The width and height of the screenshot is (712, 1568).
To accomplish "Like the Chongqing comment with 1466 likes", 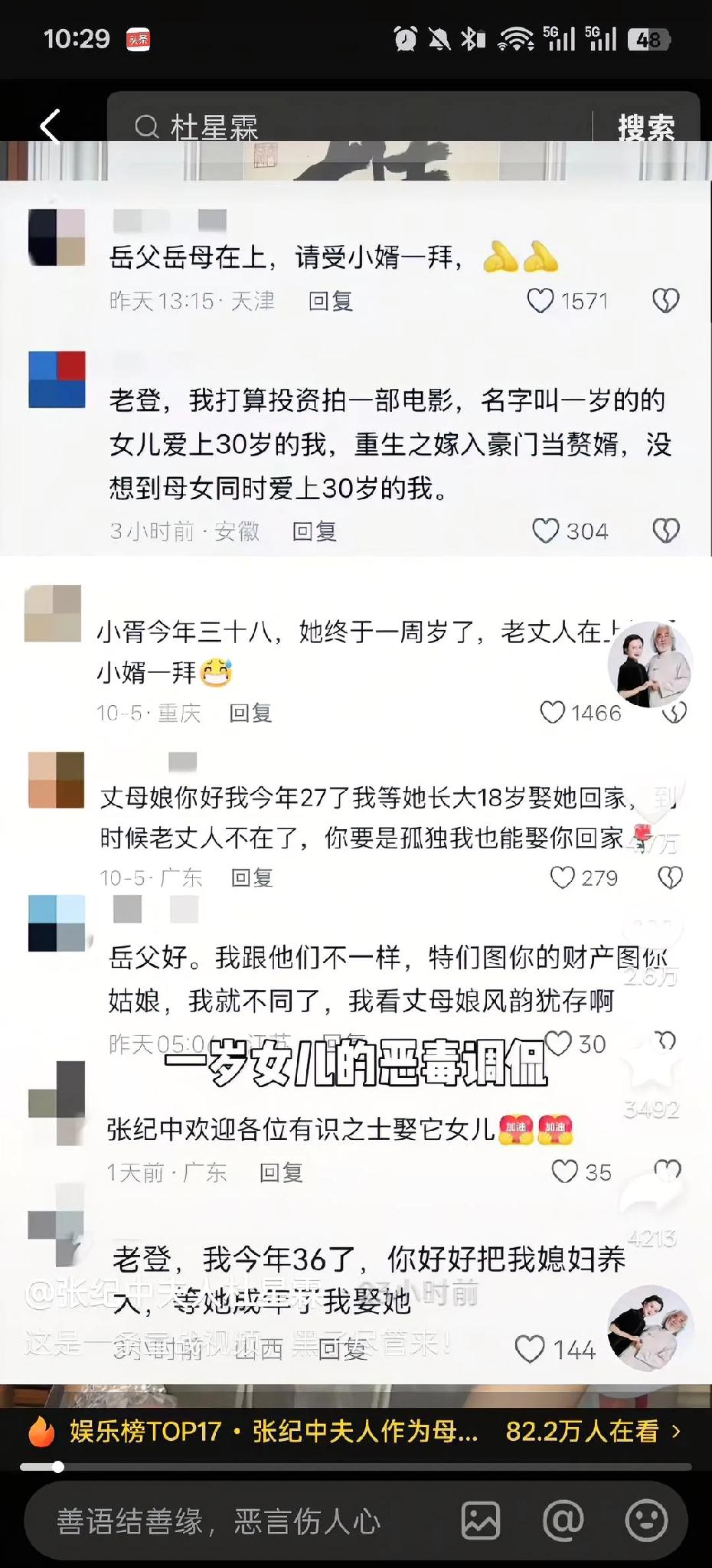I will (x=553, y=713).
